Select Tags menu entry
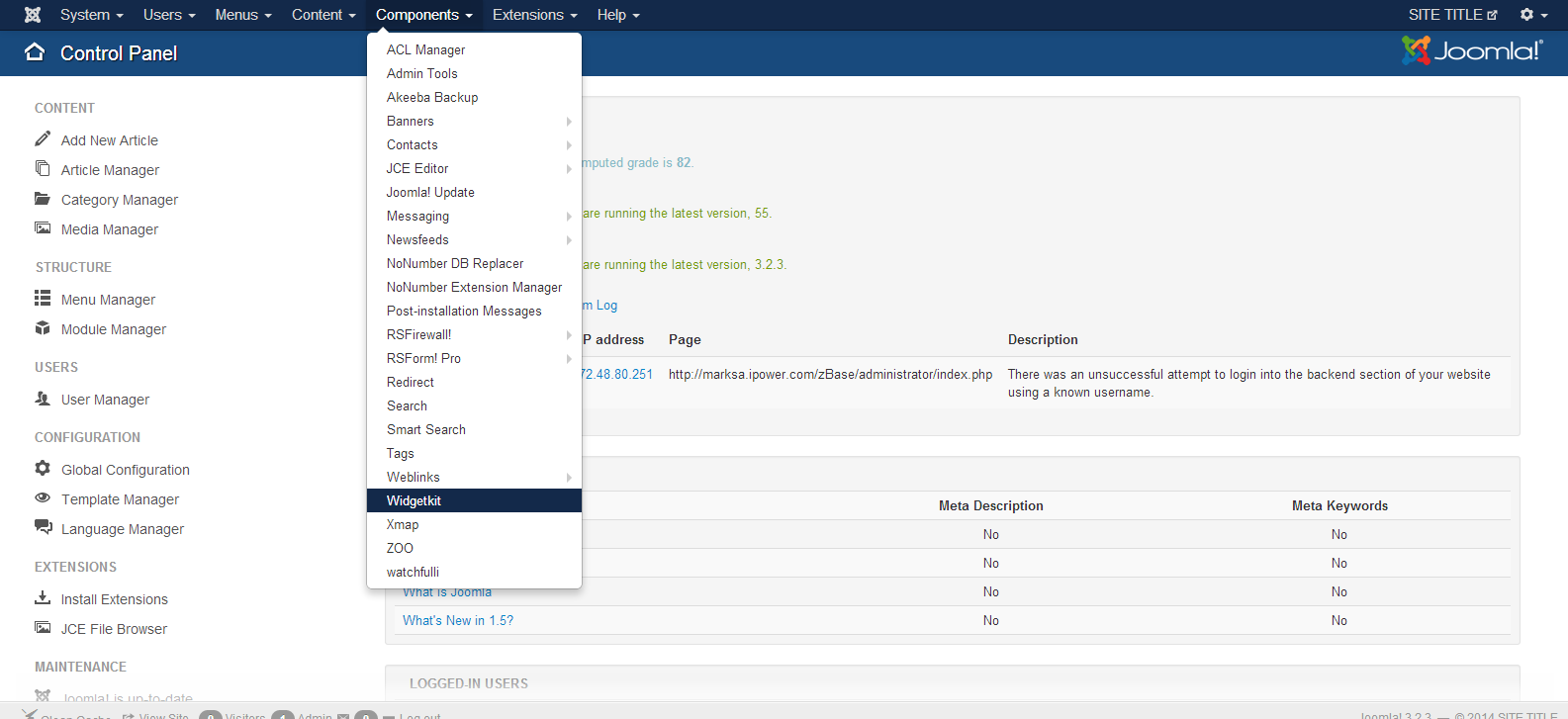The width and height of the screenshot is (1568, 719). coord(474,453)
